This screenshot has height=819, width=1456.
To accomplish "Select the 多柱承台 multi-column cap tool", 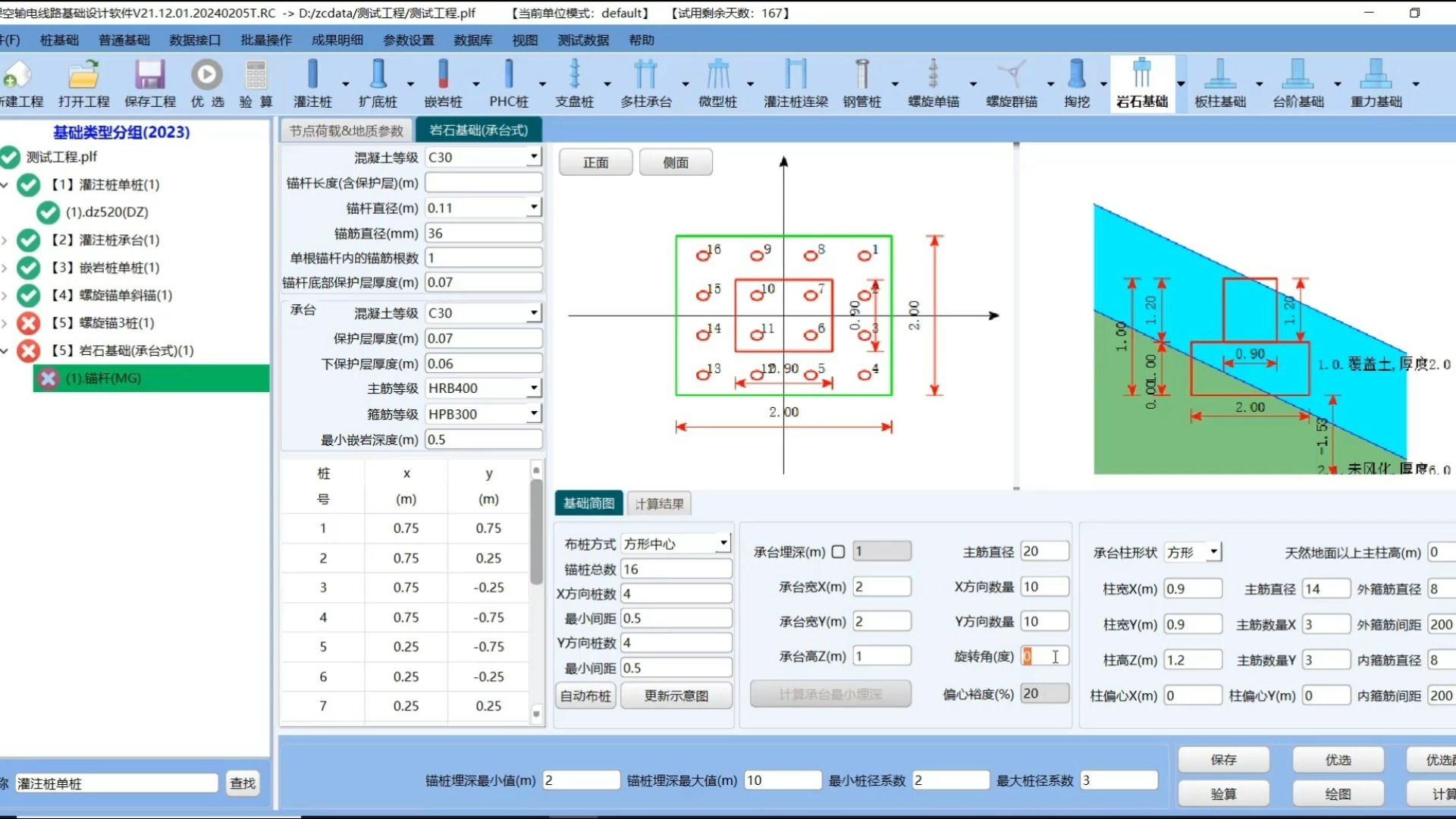I will [x=646, y=83].
